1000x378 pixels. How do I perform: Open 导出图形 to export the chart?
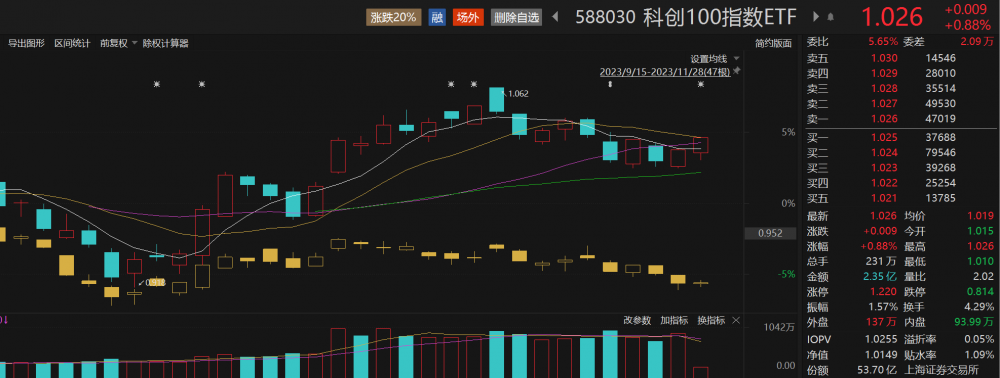point(26,43)
